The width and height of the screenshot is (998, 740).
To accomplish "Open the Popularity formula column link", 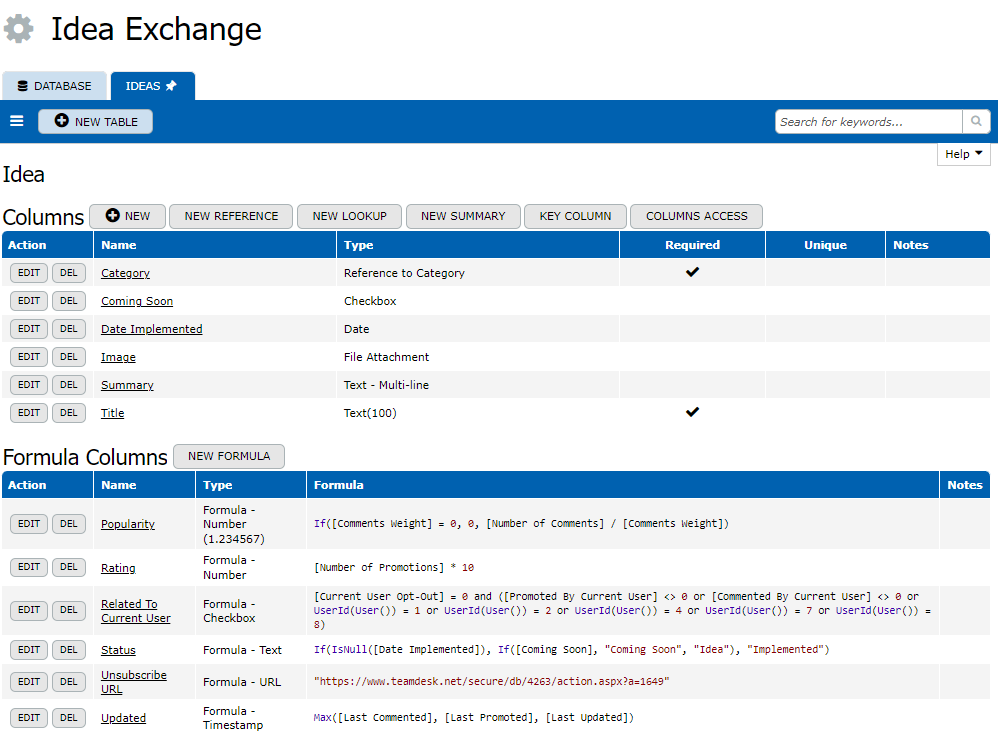I will click(x=128, y=524).
